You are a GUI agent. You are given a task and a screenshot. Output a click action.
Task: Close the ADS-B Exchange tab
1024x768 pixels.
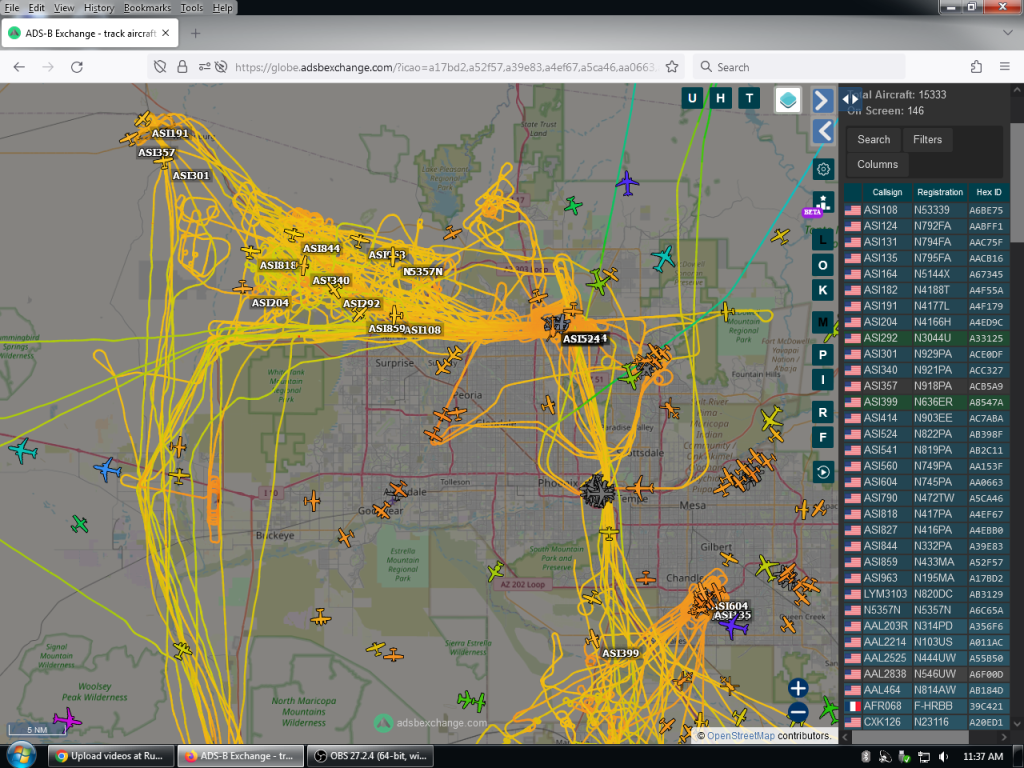pyautogui.click(x=166, y=33)
